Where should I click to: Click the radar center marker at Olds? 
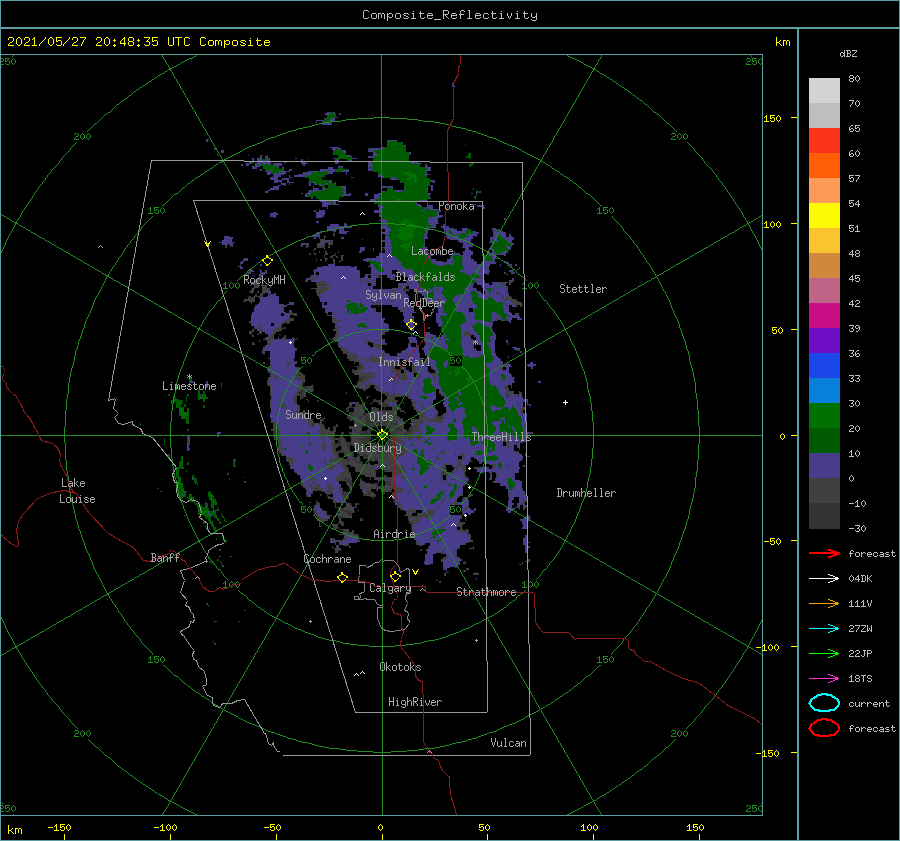(382, 435)
